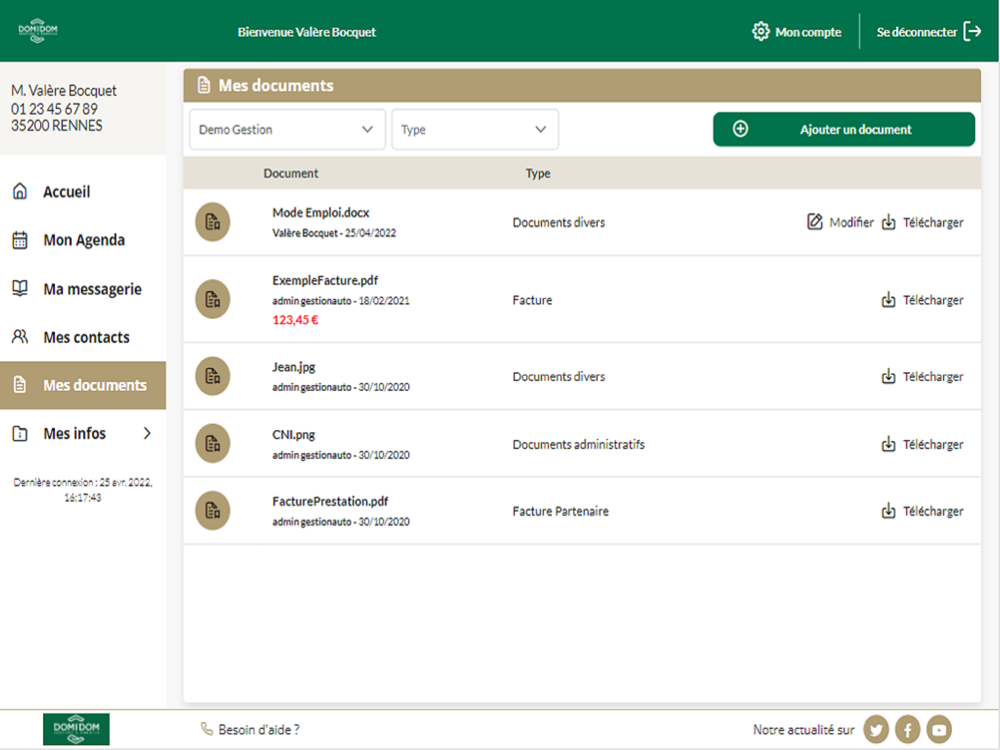Expand Mes infos with the chevron arrow
The height and width of the screenshot is (750, 1000).
tap(147, 434)
